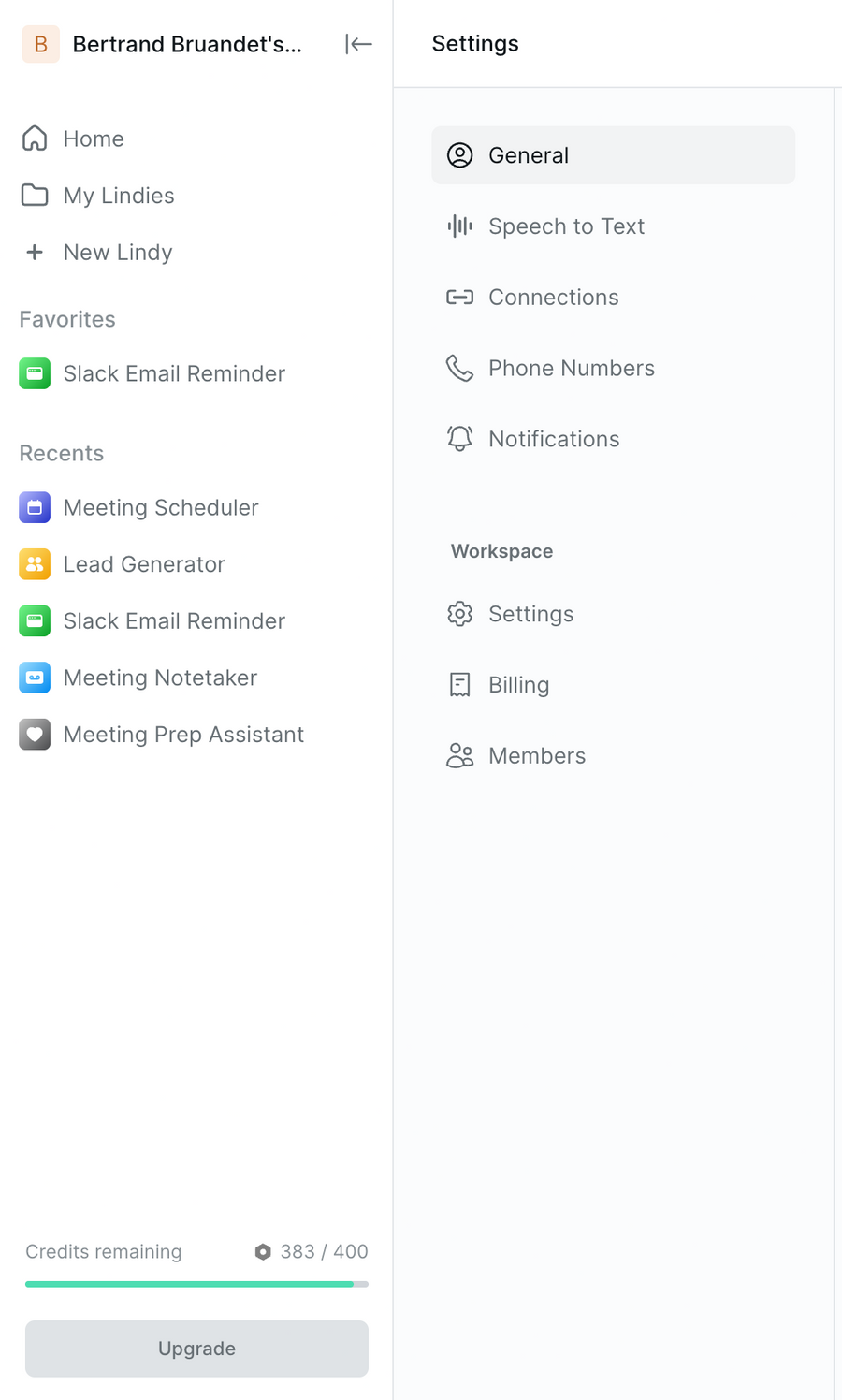The width and height of the screenshot is (842, 1400).
Task: Click the Speech to Text waveform icon
Action: click(x=459, y=226)
